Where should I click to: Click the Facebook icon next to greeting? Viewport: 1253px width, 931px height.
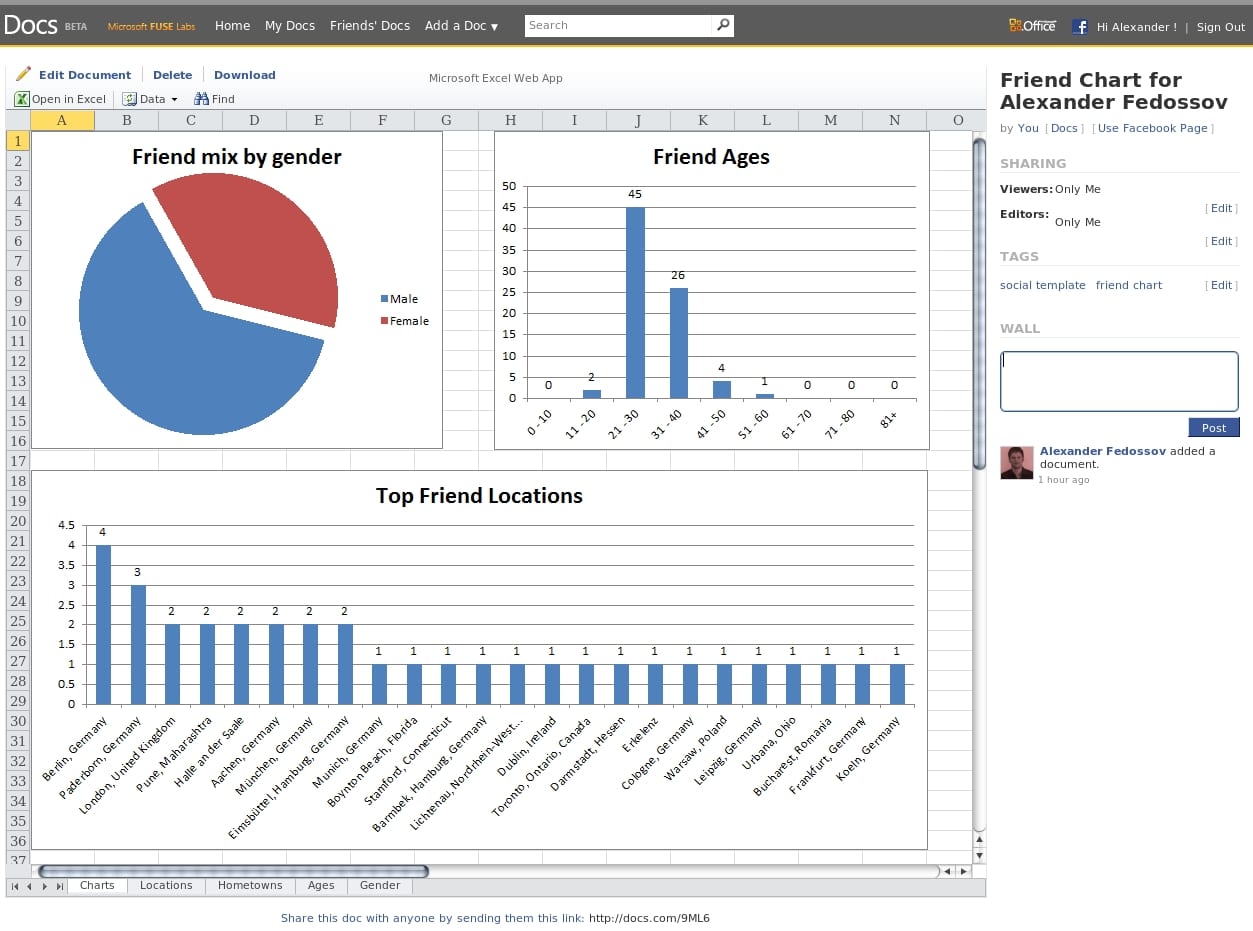[1080, 27]
